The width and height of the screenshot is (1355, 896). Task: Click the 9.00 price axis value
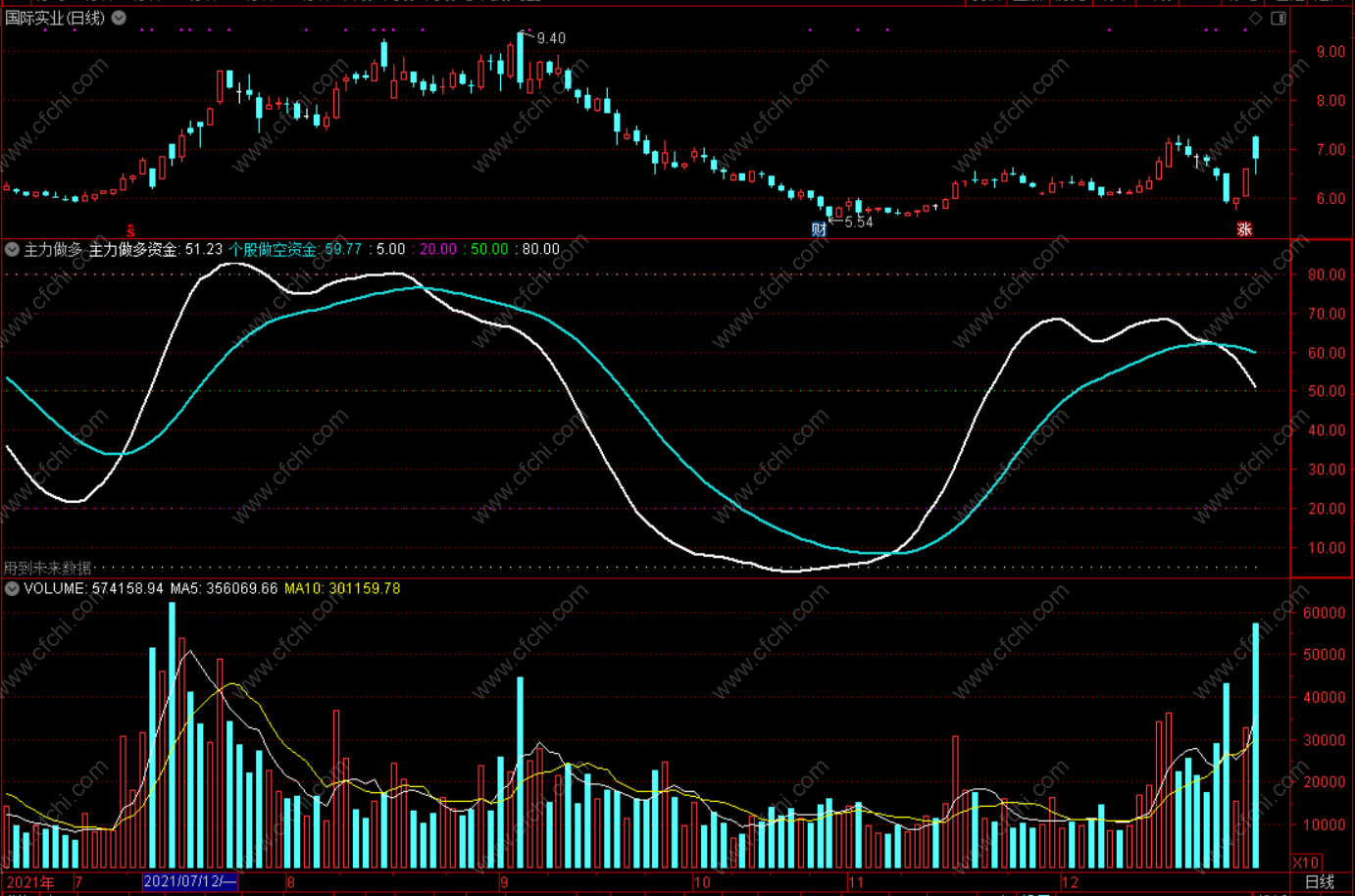pos(1330,51)
